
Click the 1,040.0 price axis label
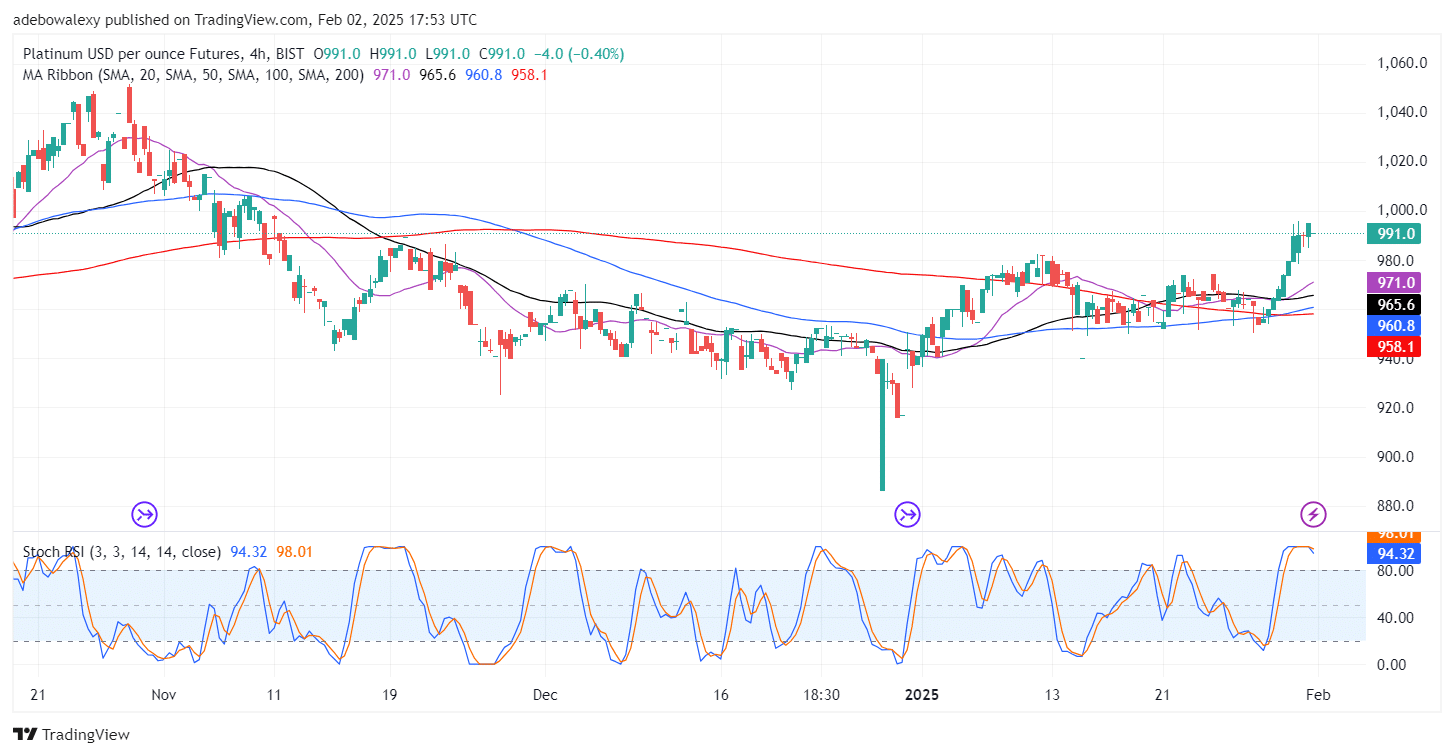(x=1400, y=112)
